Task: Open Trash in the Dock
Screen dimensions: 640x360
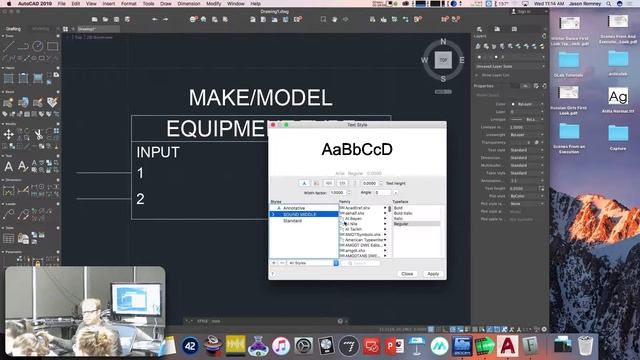Action: point(585,345)
